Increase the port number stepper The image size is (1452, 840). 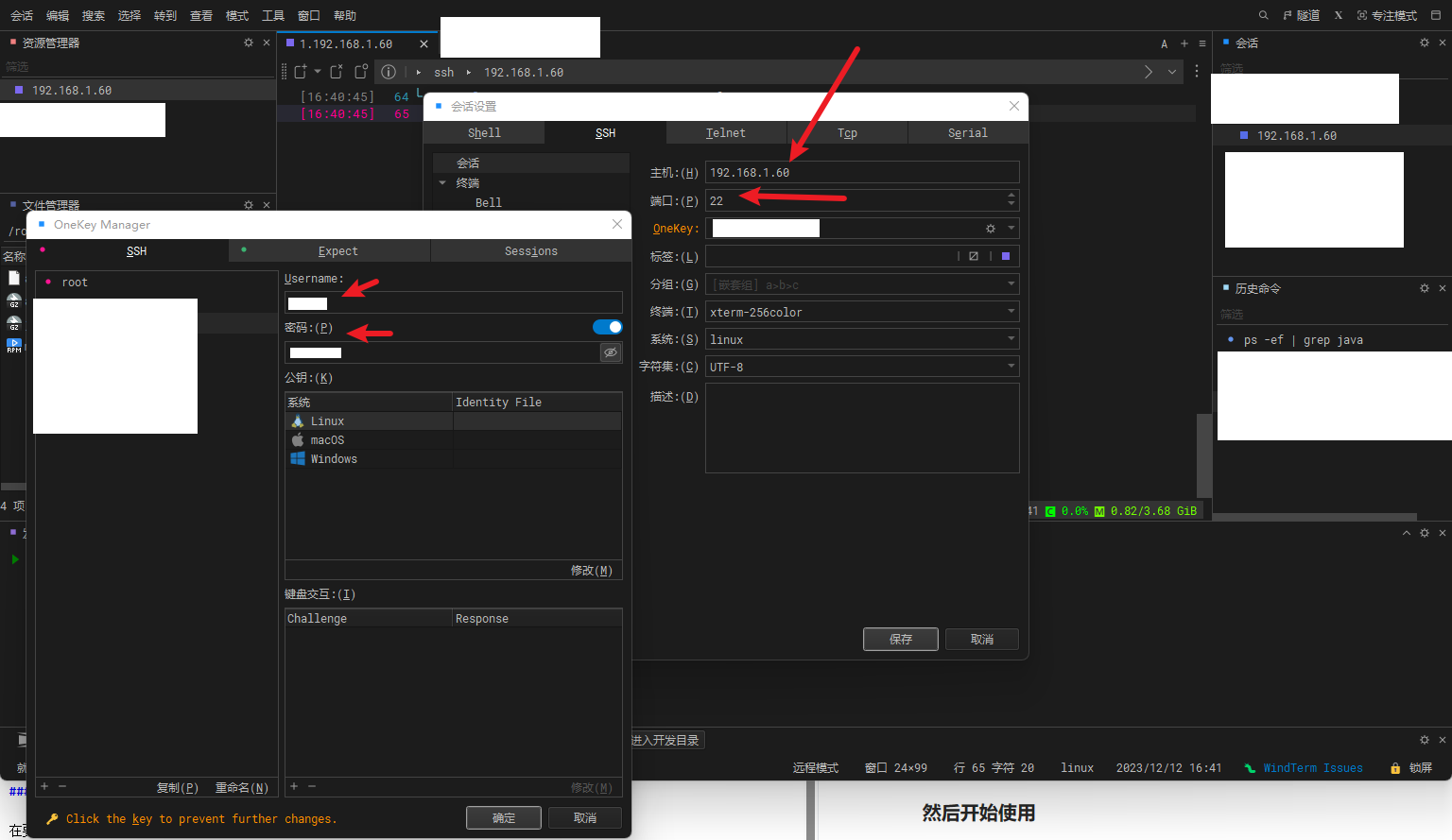click(1011, 196)
